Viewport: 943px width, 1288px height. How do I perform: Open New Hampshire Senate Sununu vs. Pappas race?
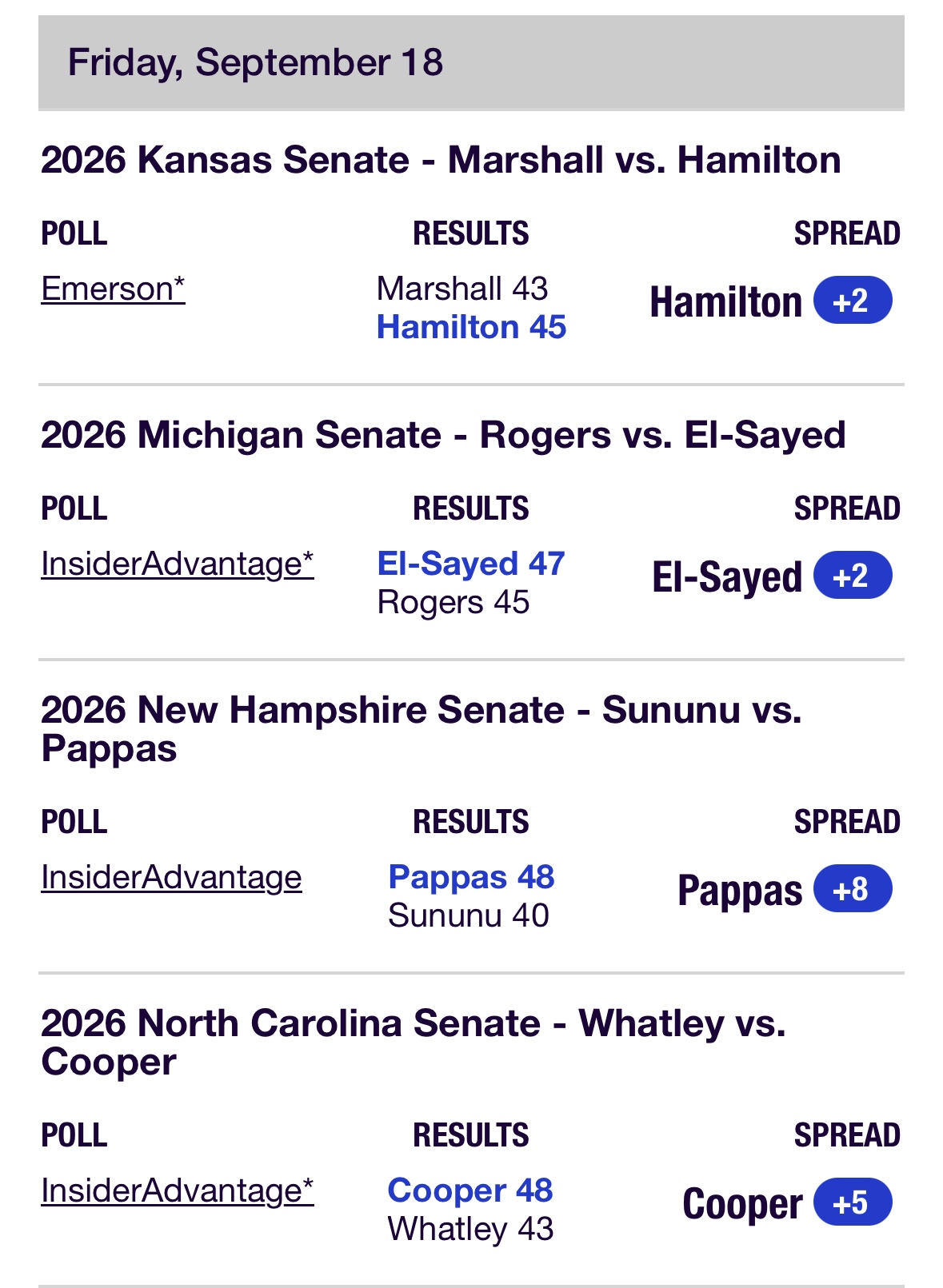tap(422, 729)
